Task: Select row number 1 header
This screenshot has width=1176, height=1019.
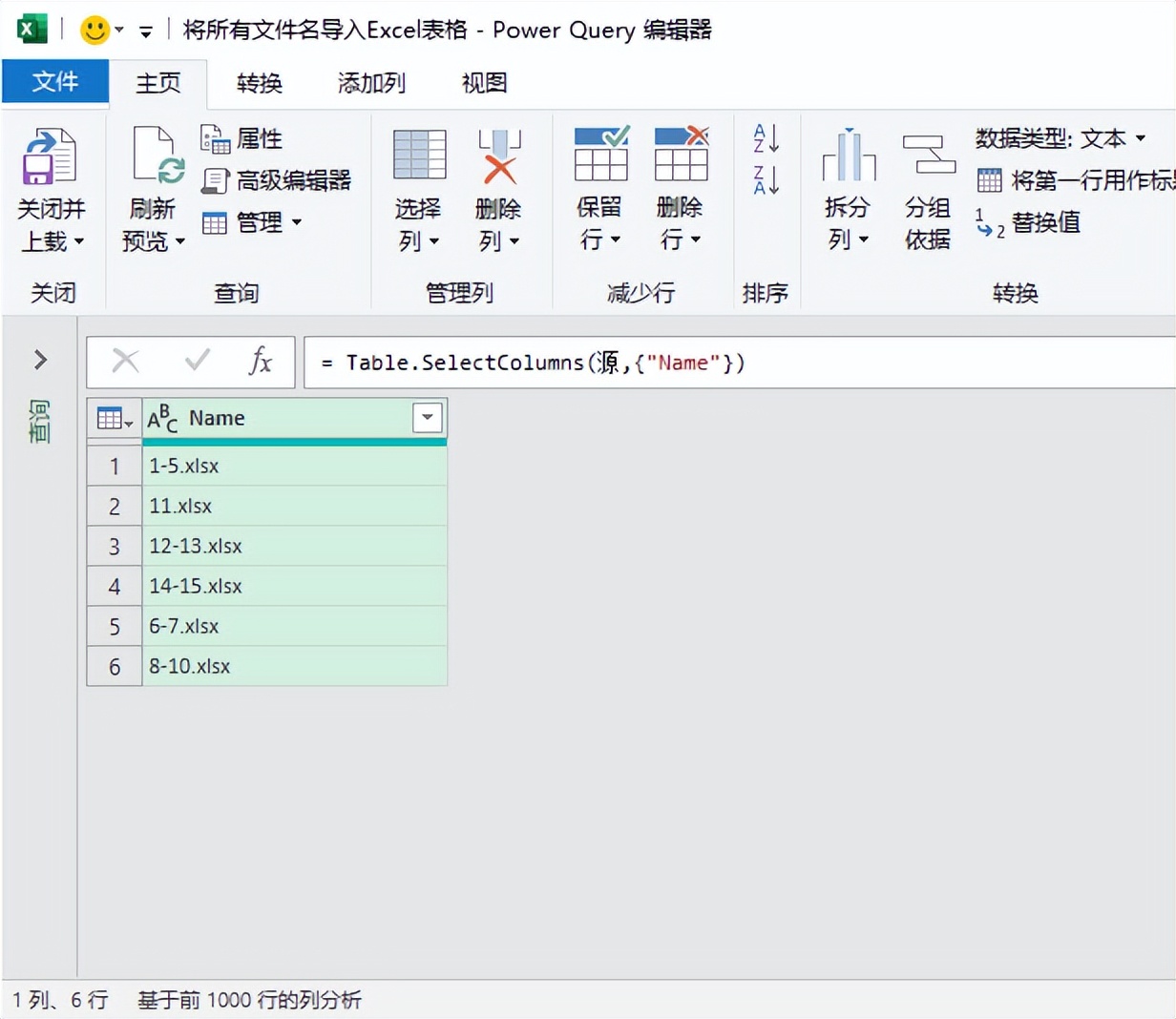Action: click(x=115, y=466)
